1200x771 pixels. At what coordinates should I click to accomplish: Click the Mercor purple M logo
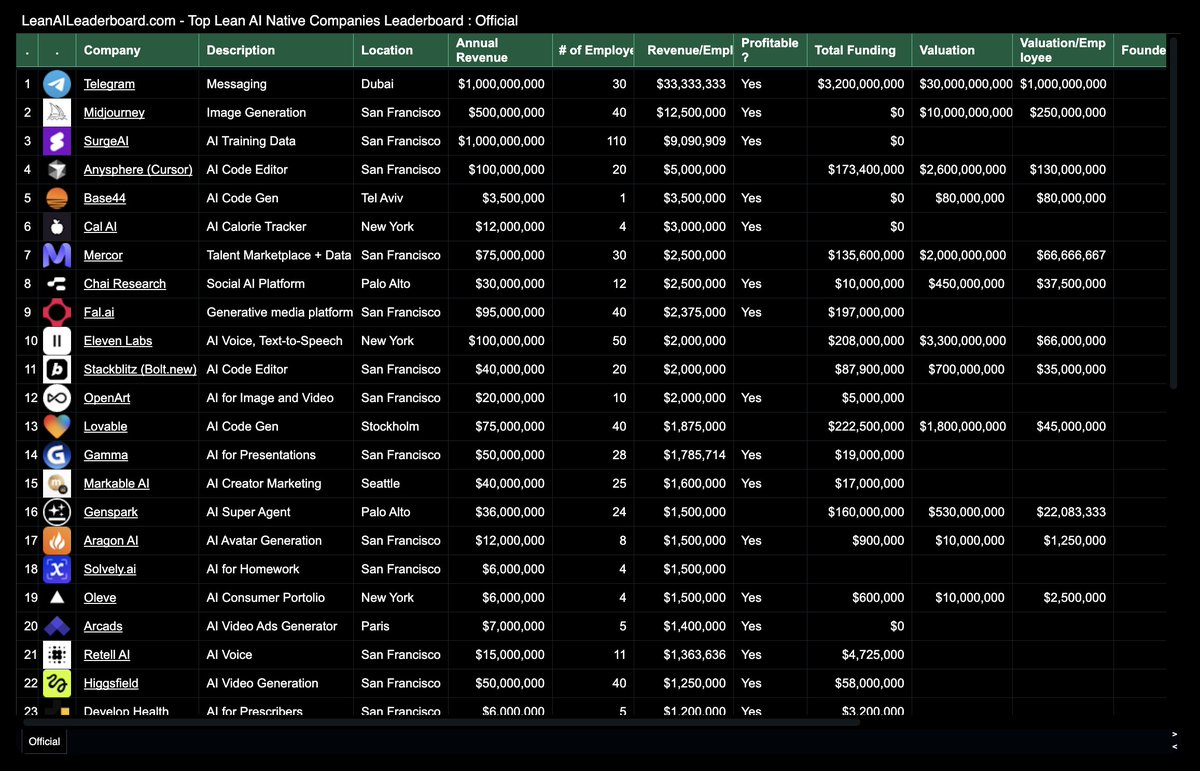(x=57, y=255)
